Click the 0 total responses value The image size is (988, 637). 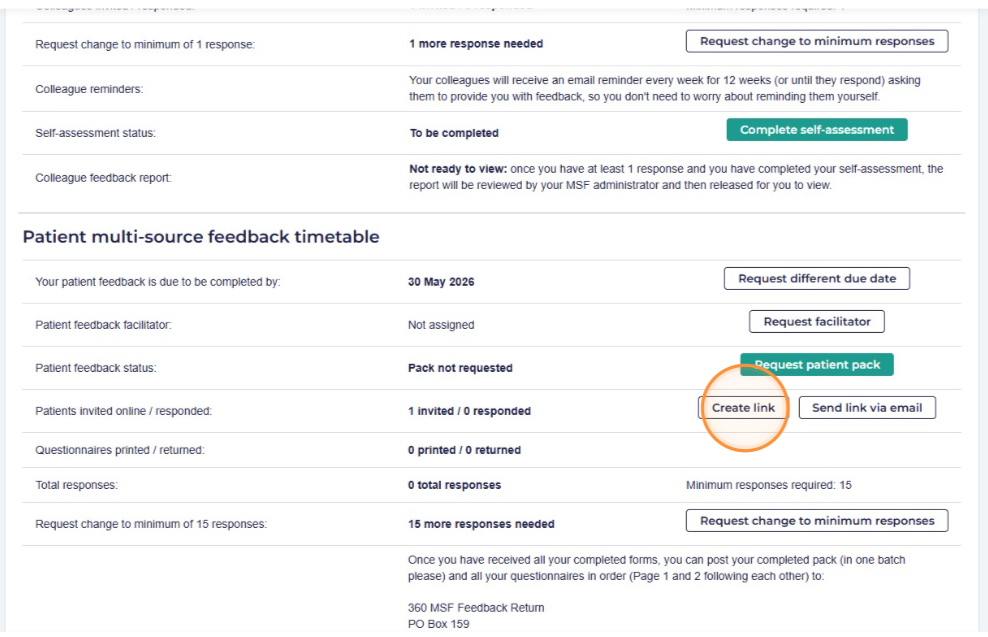coord(454,485)
